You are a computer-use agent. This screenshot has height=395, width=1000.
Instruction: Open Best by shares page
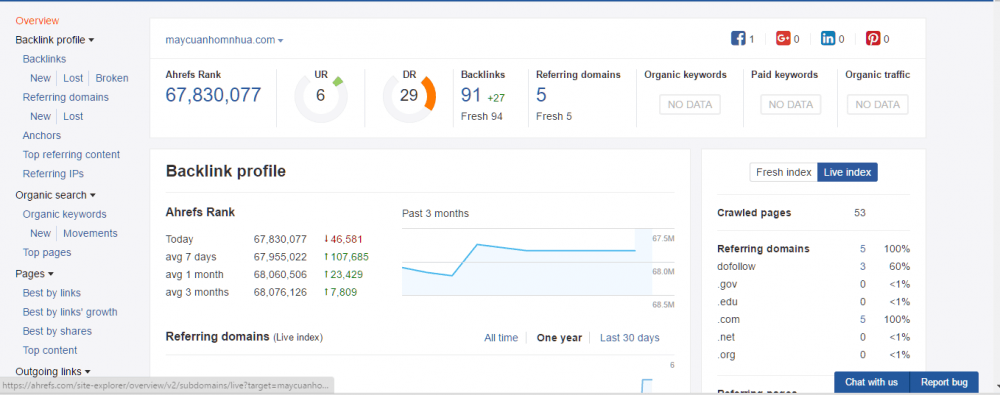[57, 331]
